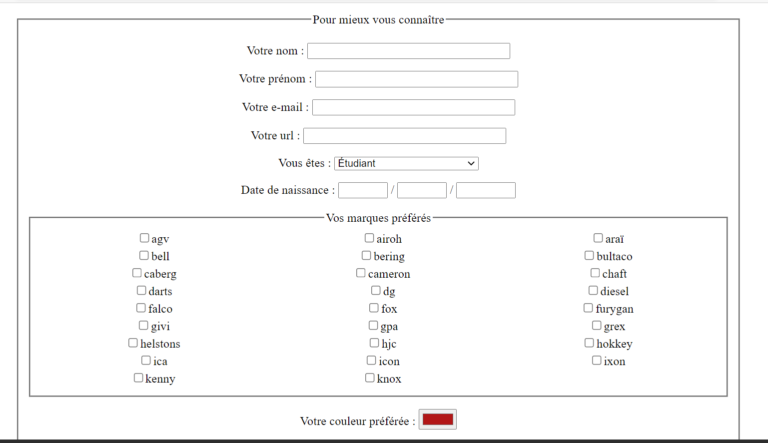
Task: Check the hjc checkbox
Action: (x=375, y=343)
